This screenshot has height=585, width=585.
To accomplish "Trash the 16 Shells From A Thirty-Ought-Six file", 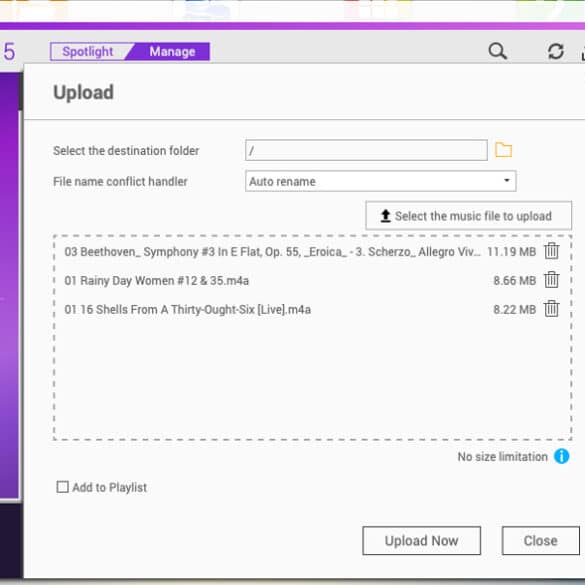I will click(x=551, y=309).
